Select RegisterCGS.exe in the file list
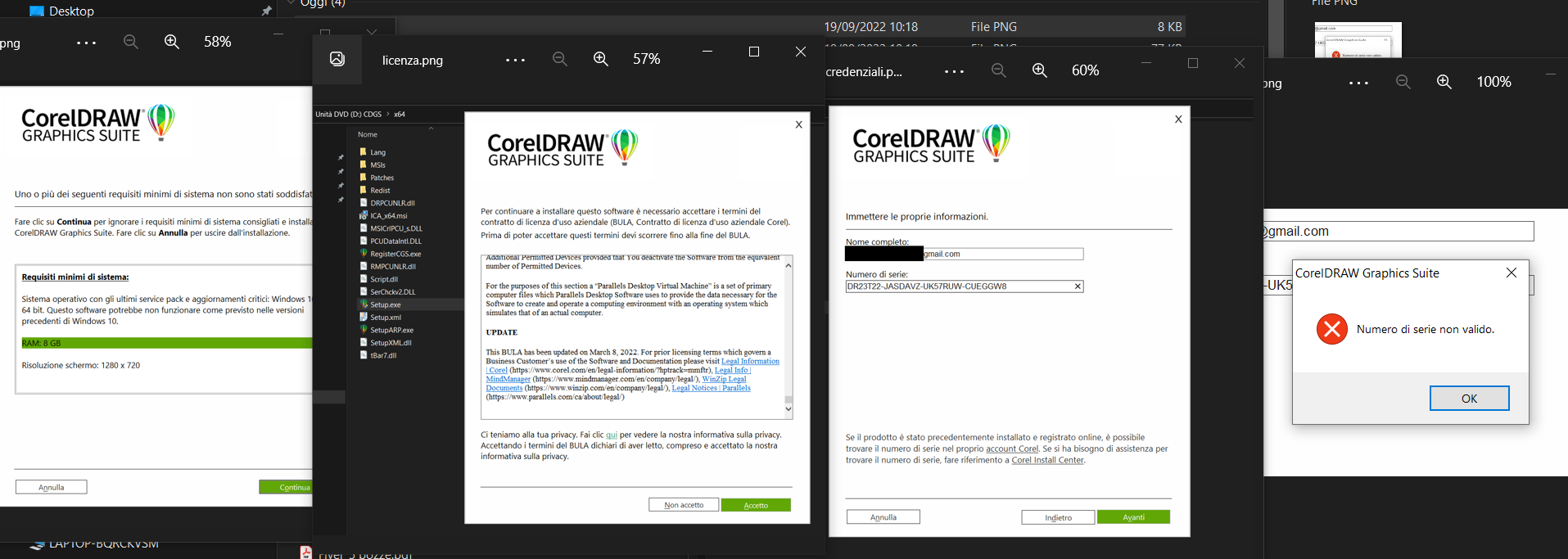Screen dimensions: 1568x559 click(x=395, y=254)
